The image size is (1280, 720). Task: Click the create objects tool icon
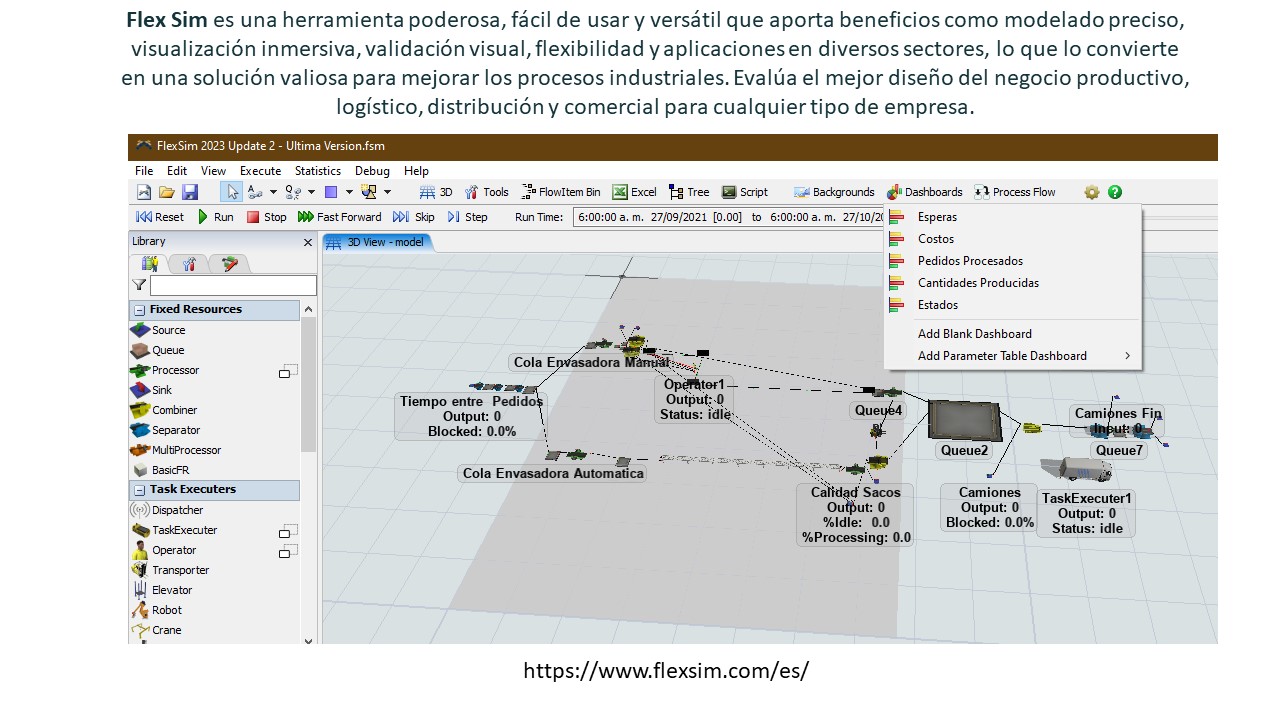click(x=369, y=192)
